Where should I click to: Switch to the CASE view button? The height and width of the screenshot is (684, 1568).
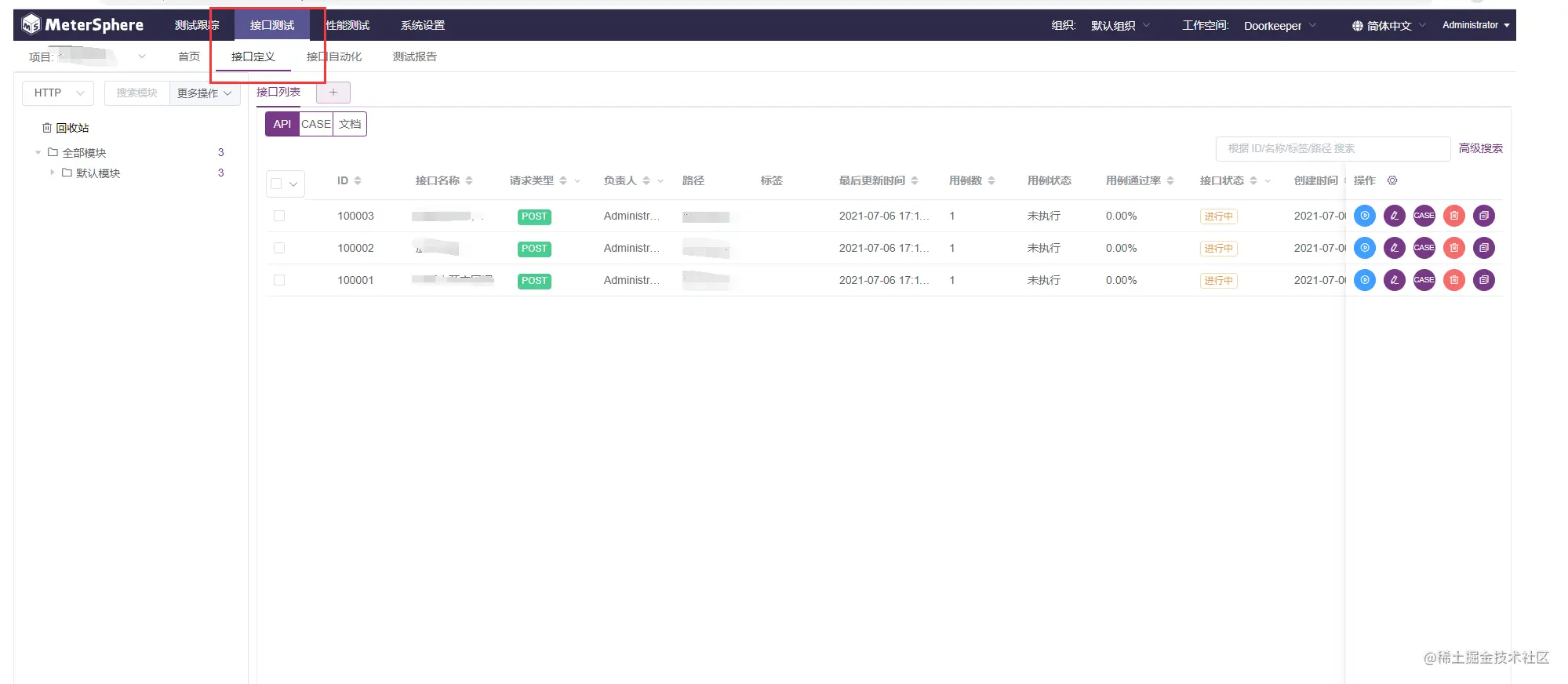click(x=316, y=124)
